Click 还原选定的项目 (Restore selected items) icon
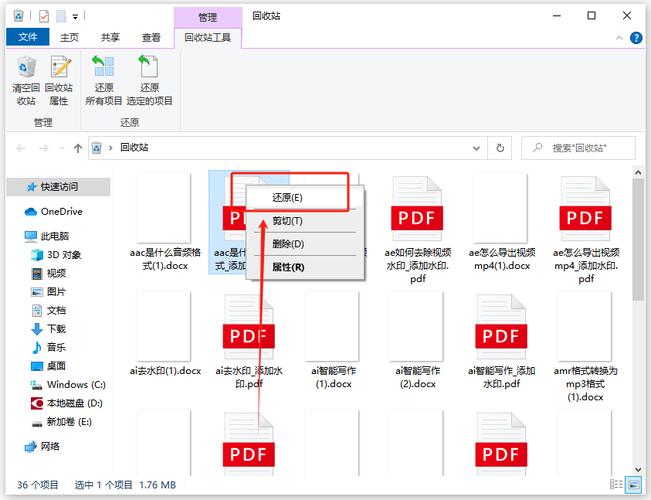Screen dimensions: 651x500 point(149,81)
